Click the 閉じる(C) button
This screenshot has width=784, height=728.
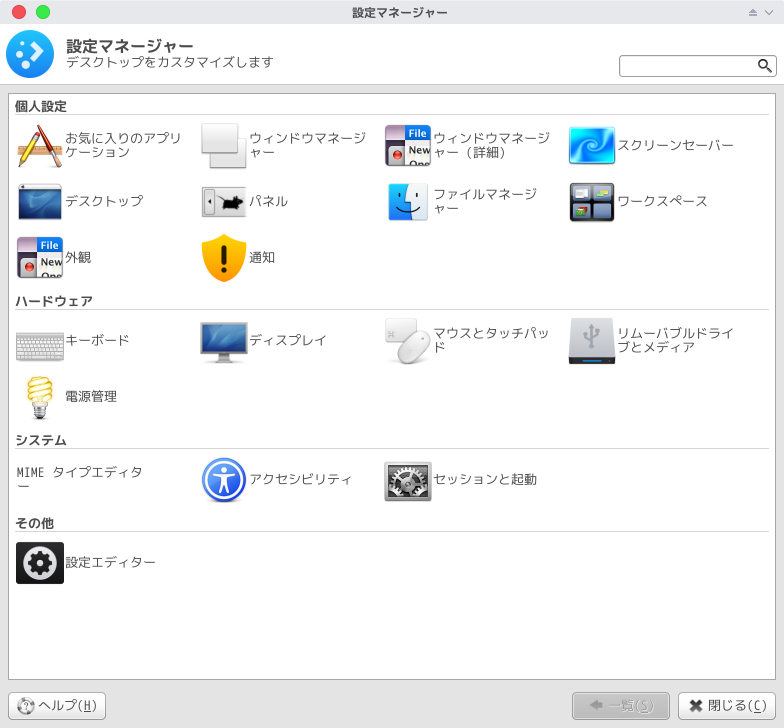(x=726, y=706)
